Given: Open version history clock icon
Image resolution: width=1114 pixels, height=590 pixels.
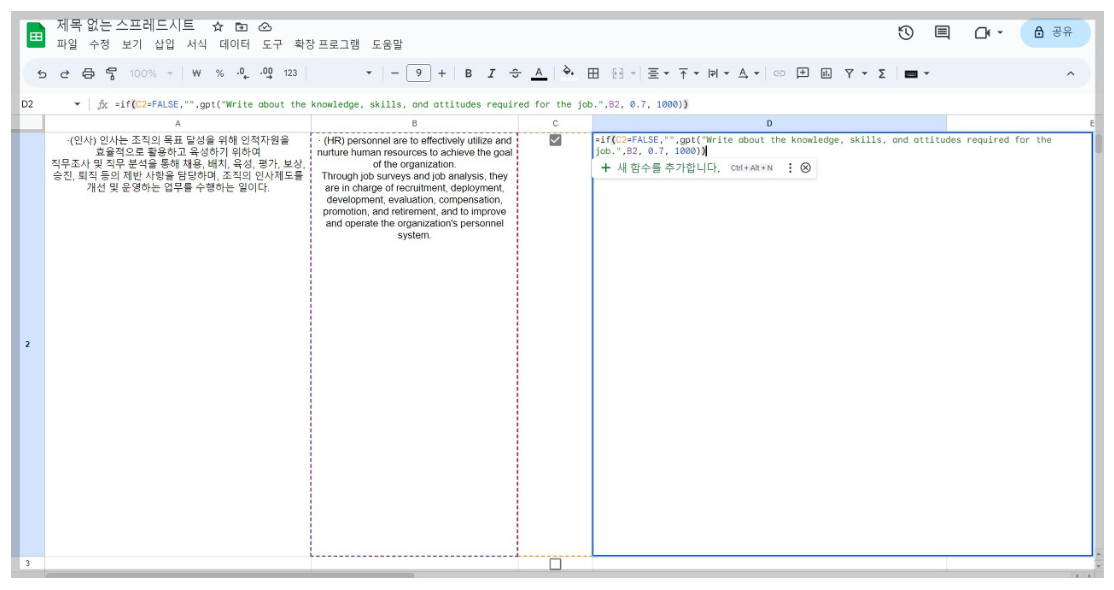Looking at the screenshot, I should coord(905,33).
